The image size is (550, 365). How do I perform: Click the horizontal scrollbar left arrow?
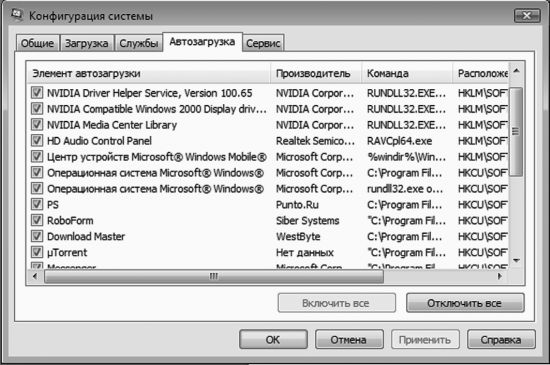pos(35,276)
